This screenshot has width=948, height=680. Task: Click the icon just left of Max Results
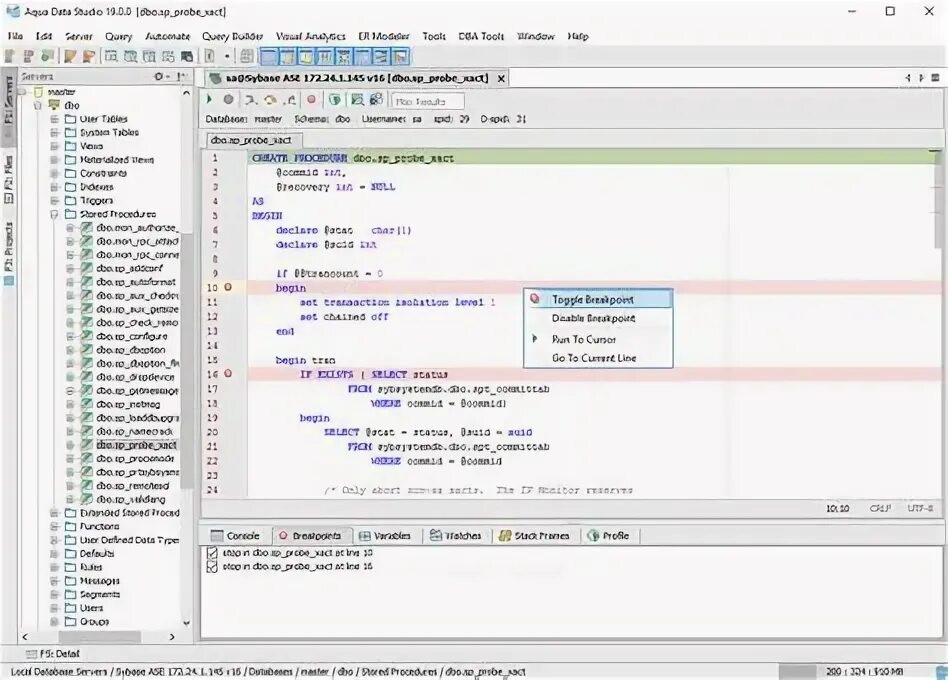376,100
